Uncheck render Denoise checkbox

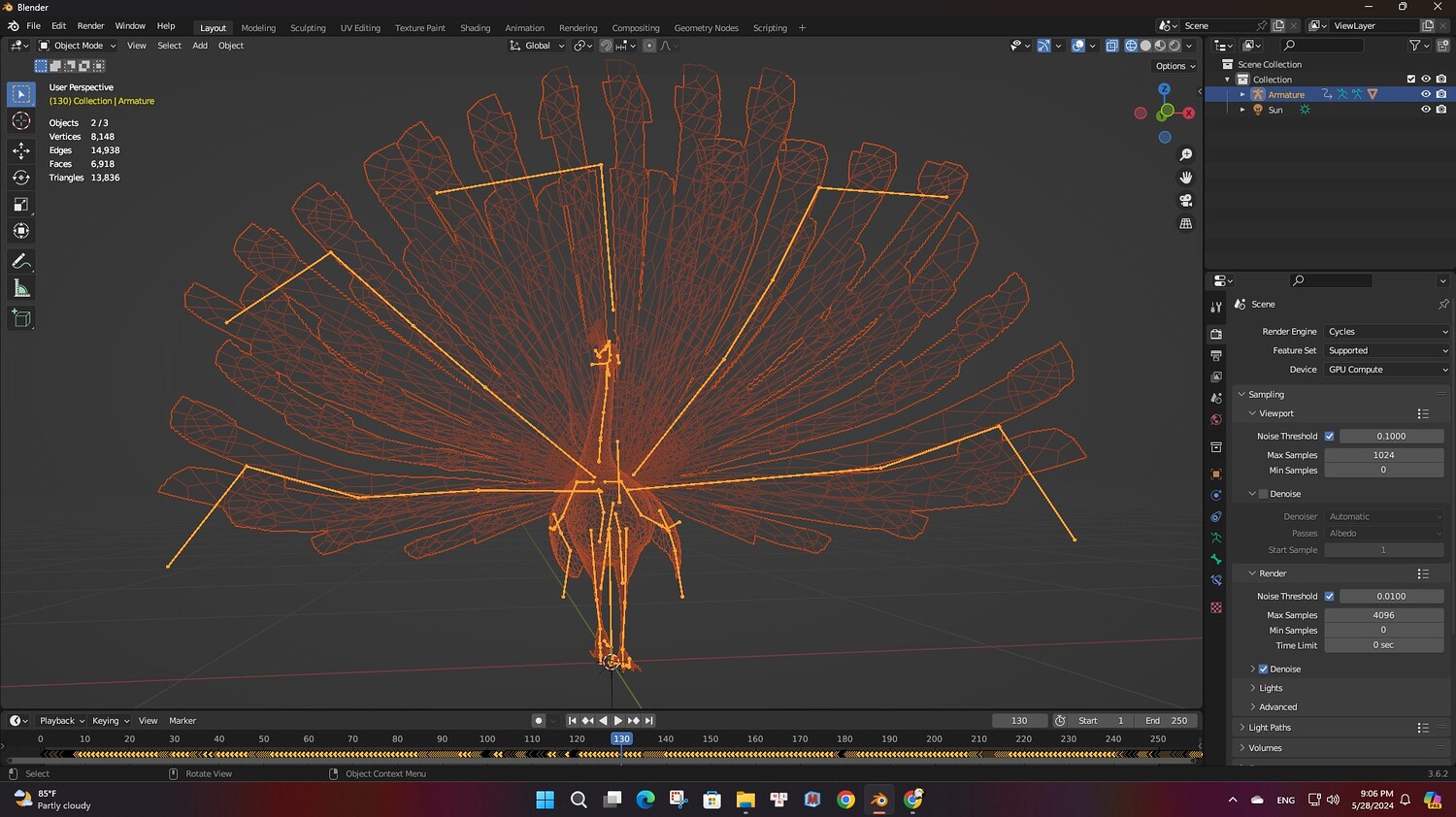[x=1263, y=670]
